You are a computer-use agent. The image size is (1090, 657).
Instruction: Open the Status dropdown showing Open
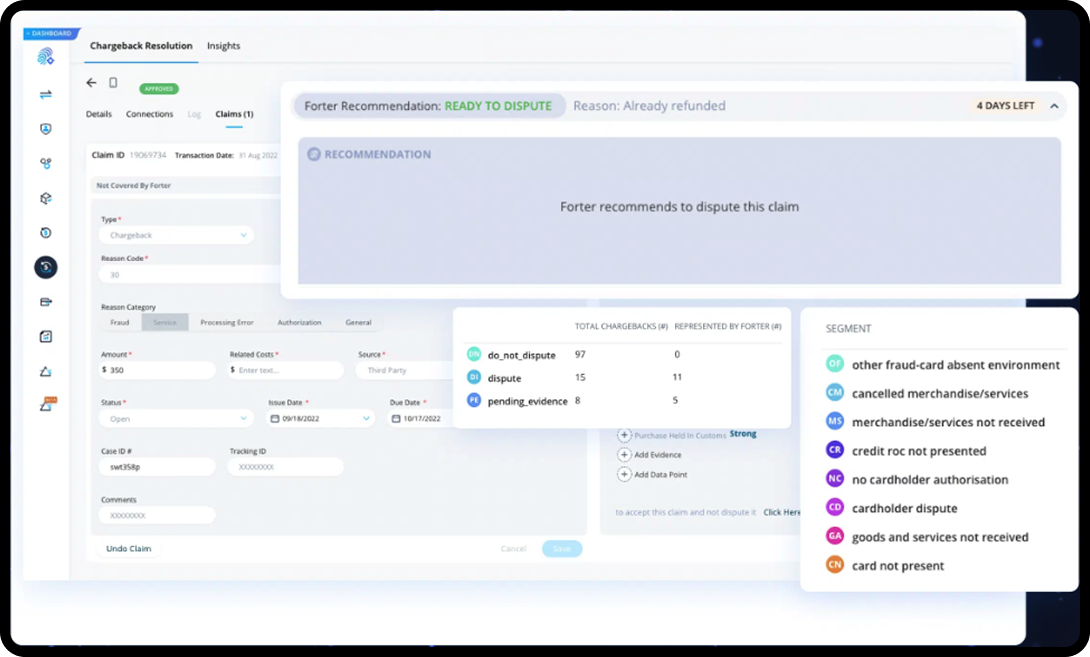[x=177, y=419]
